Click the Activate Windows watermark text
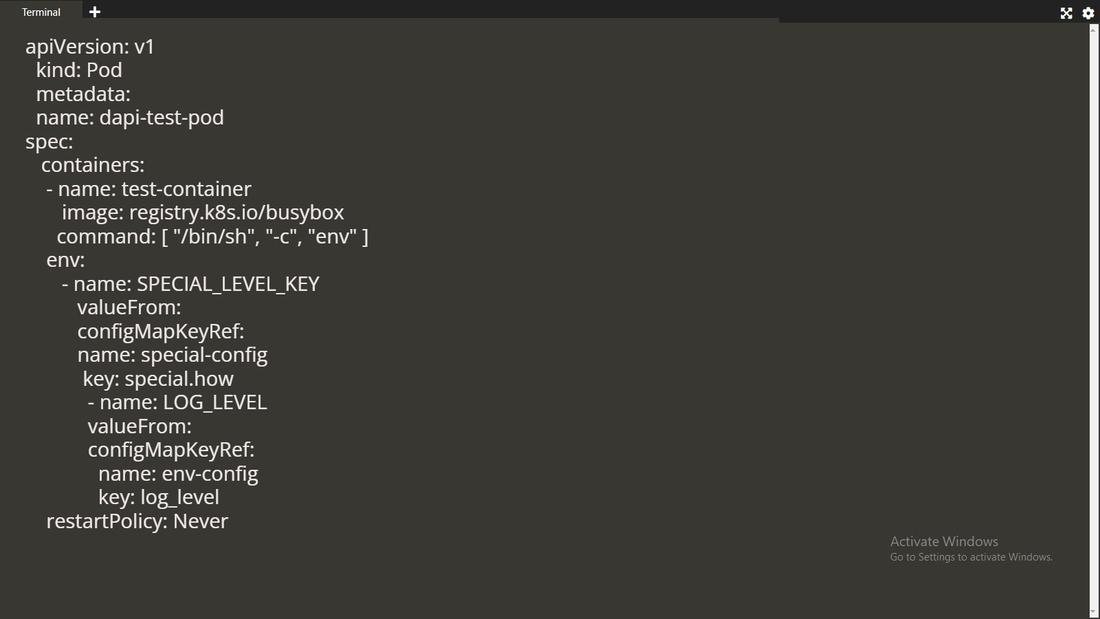 coord(943,541)
